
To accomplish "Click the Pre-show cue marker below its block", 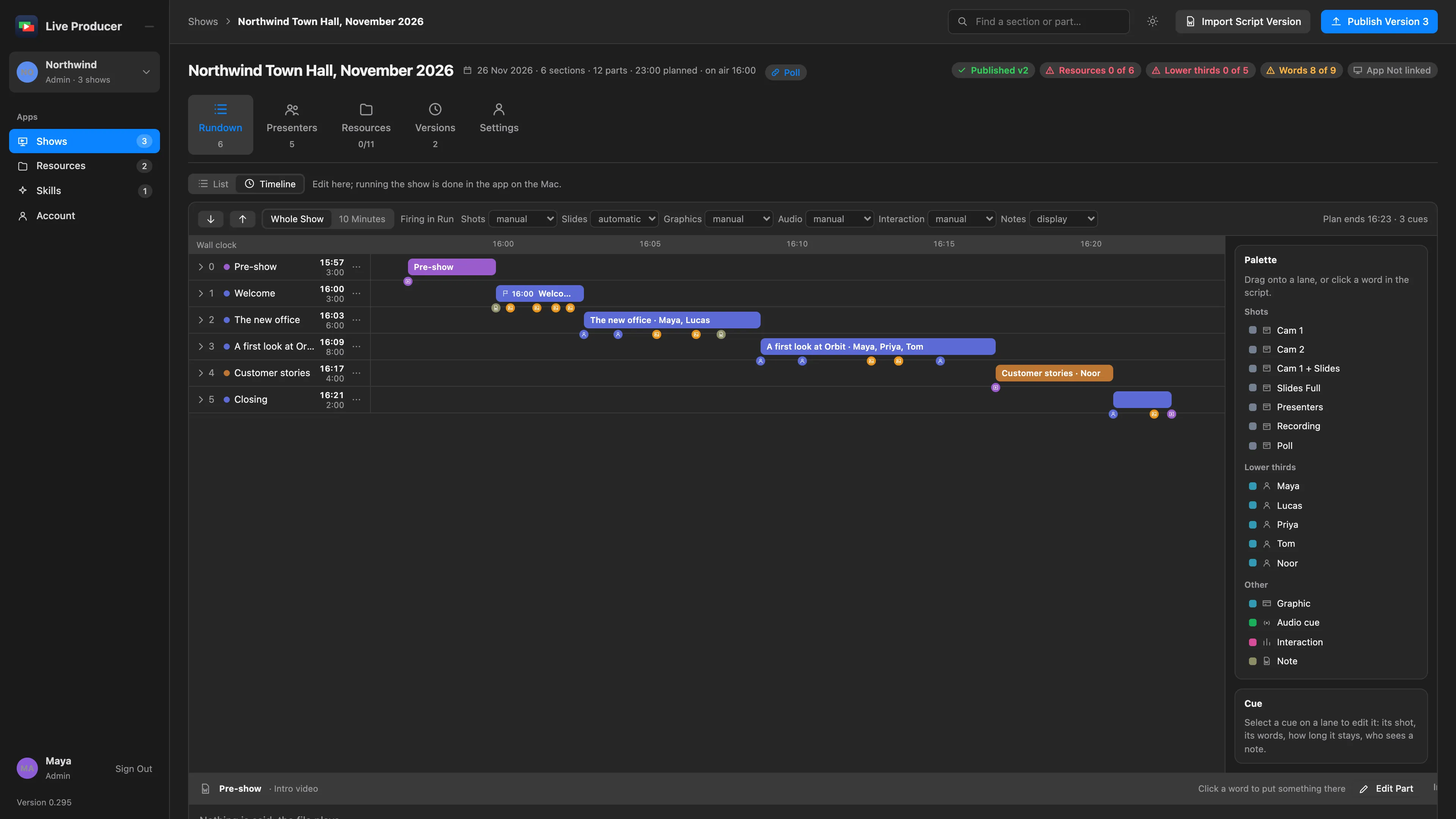I will [x=408, y=281].
